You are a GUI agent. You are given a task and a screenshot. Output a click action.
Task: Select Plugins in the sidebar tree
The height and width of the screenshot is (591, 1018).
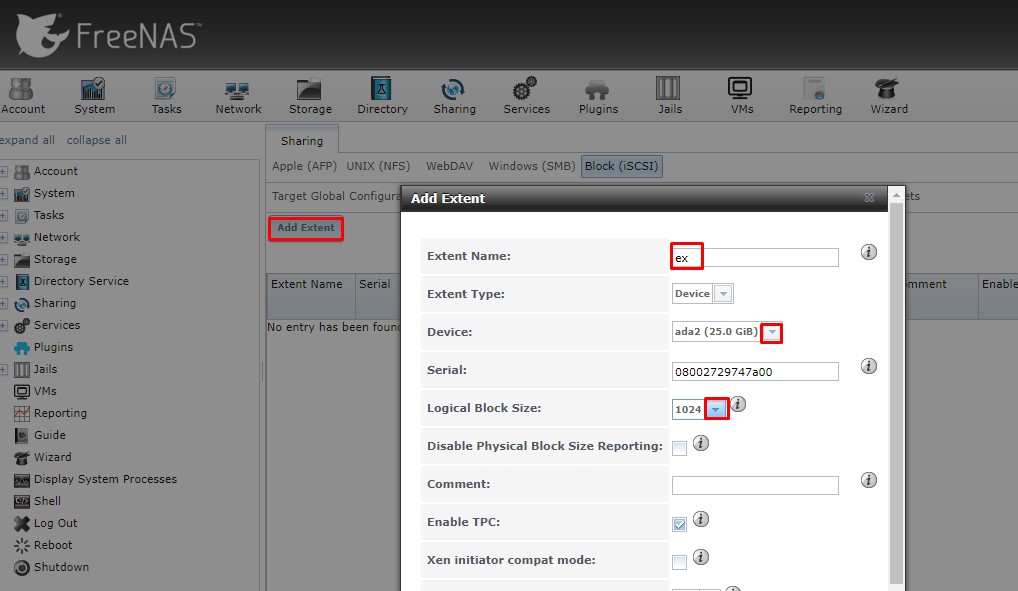[x=53, y=347]
